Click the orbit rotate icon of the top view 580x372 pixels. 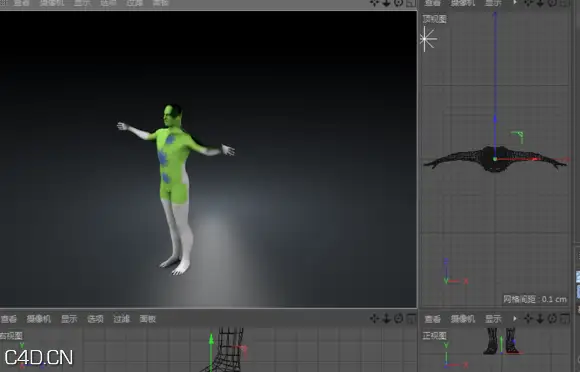click(x=552, y=3)
